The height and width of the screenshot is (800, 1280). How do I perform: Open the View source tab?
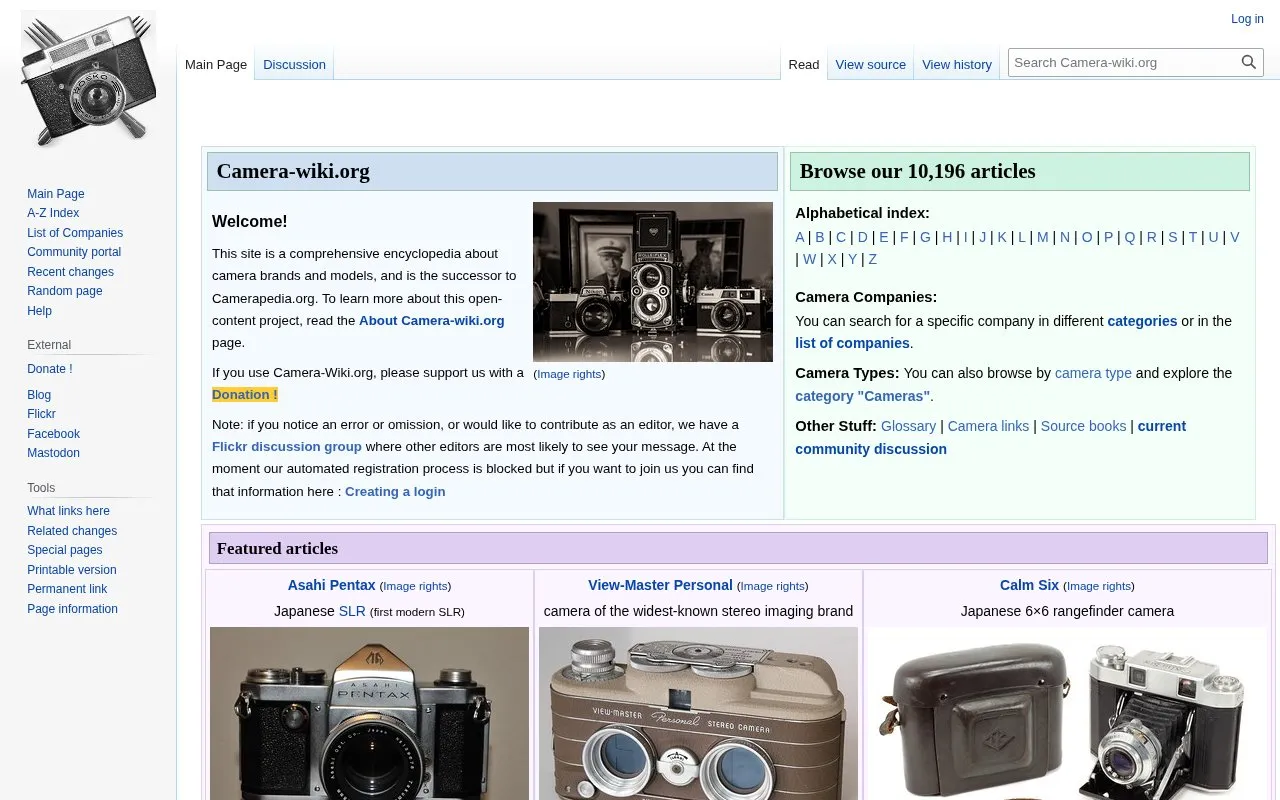870,65
